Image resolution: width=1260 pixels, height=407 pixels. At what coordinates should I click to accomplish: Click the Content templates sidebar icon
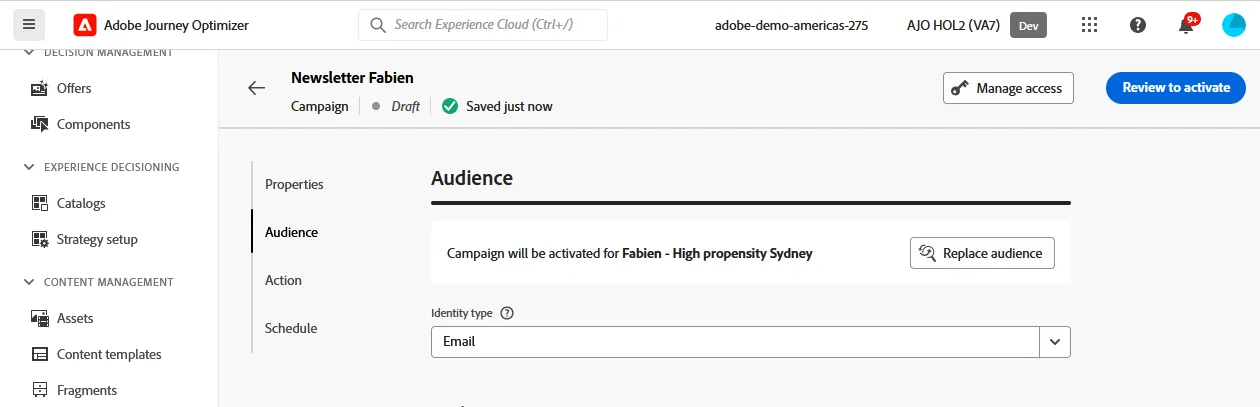pyautogui.click(x=40, y=354)
